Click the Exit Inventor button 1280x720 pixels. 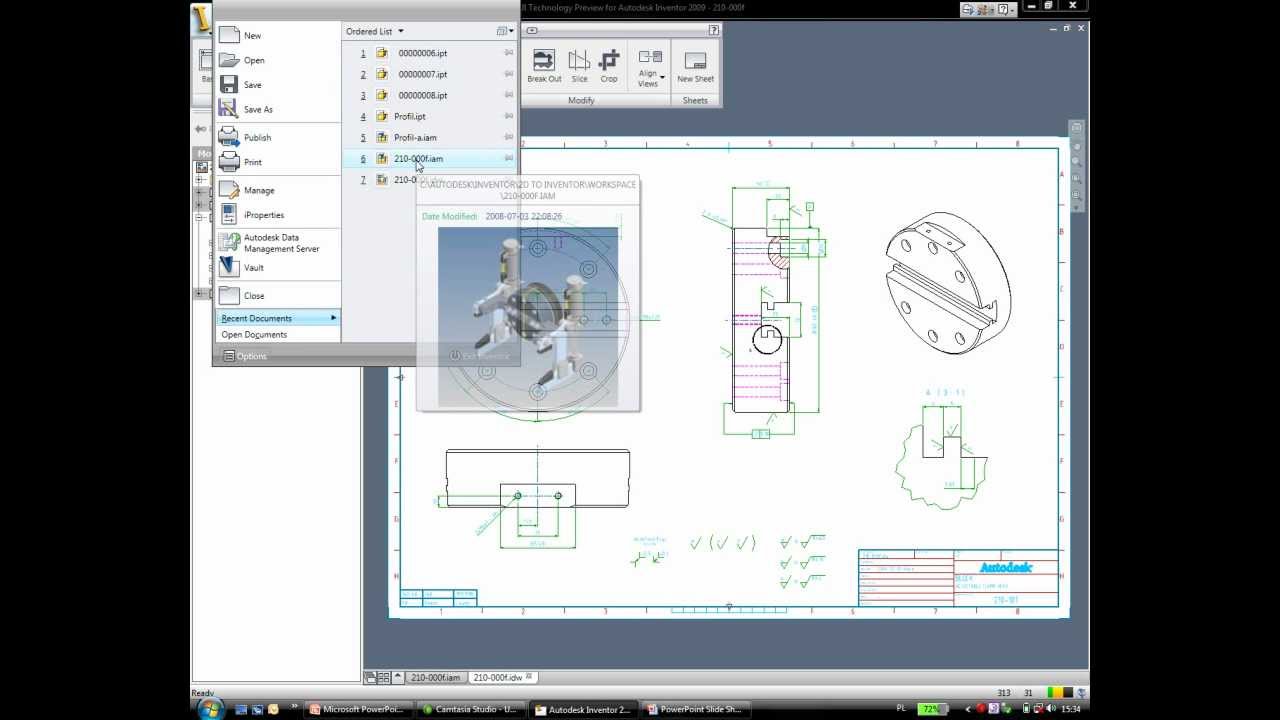tap(480, 356)
